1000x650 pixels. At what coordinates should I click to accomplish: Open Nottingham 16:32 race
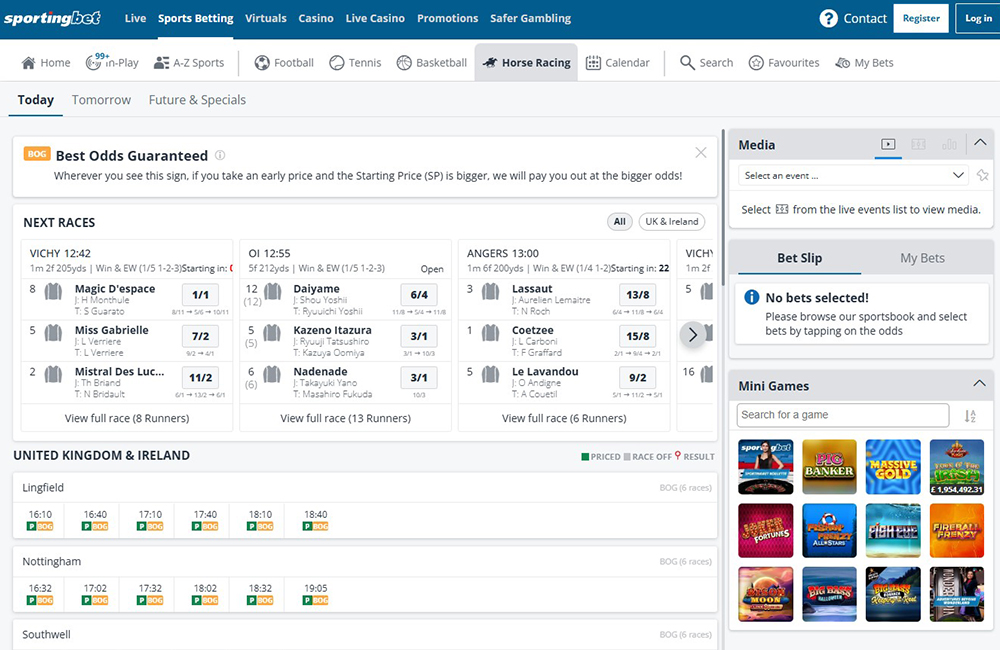tap(40, 593)
